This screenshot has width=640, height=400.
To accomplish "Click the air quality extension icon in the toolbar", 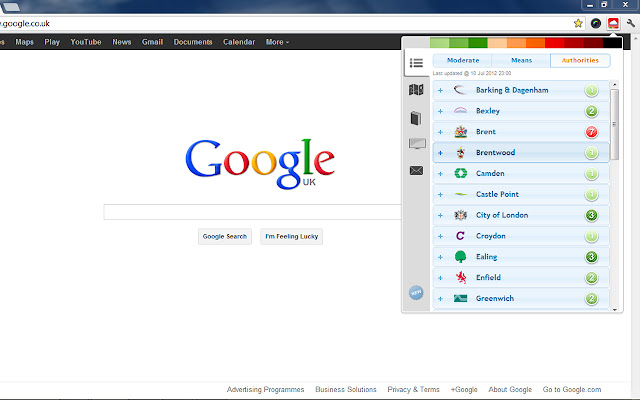I will pos(613,22).
